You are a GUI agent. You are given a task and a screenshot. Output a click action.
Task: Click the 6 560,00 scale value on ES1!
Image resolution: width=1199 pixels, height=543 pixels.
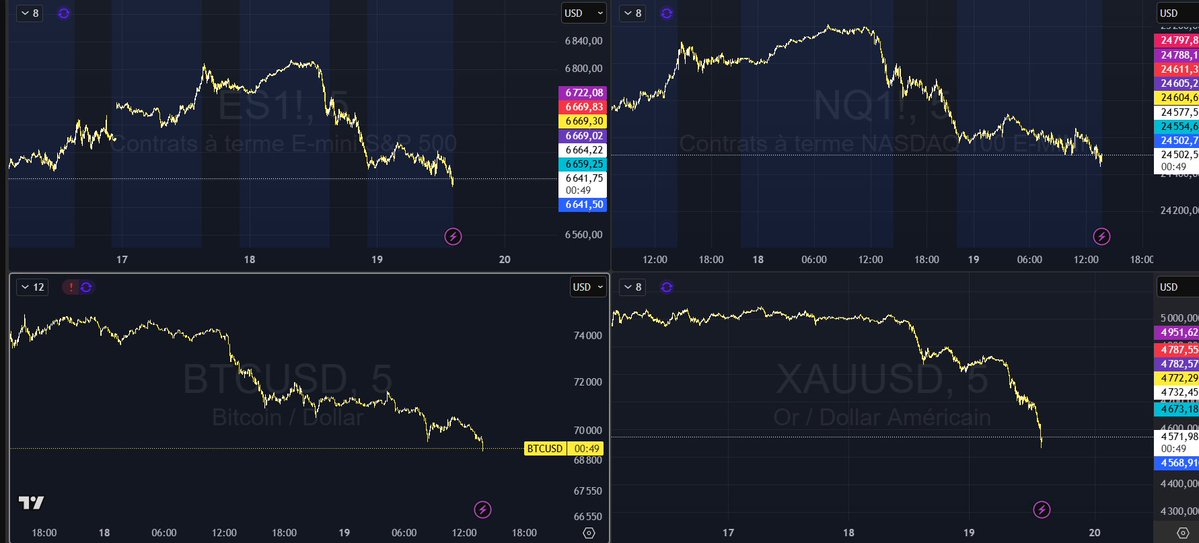pyautogui.click(x=584, y=235)
